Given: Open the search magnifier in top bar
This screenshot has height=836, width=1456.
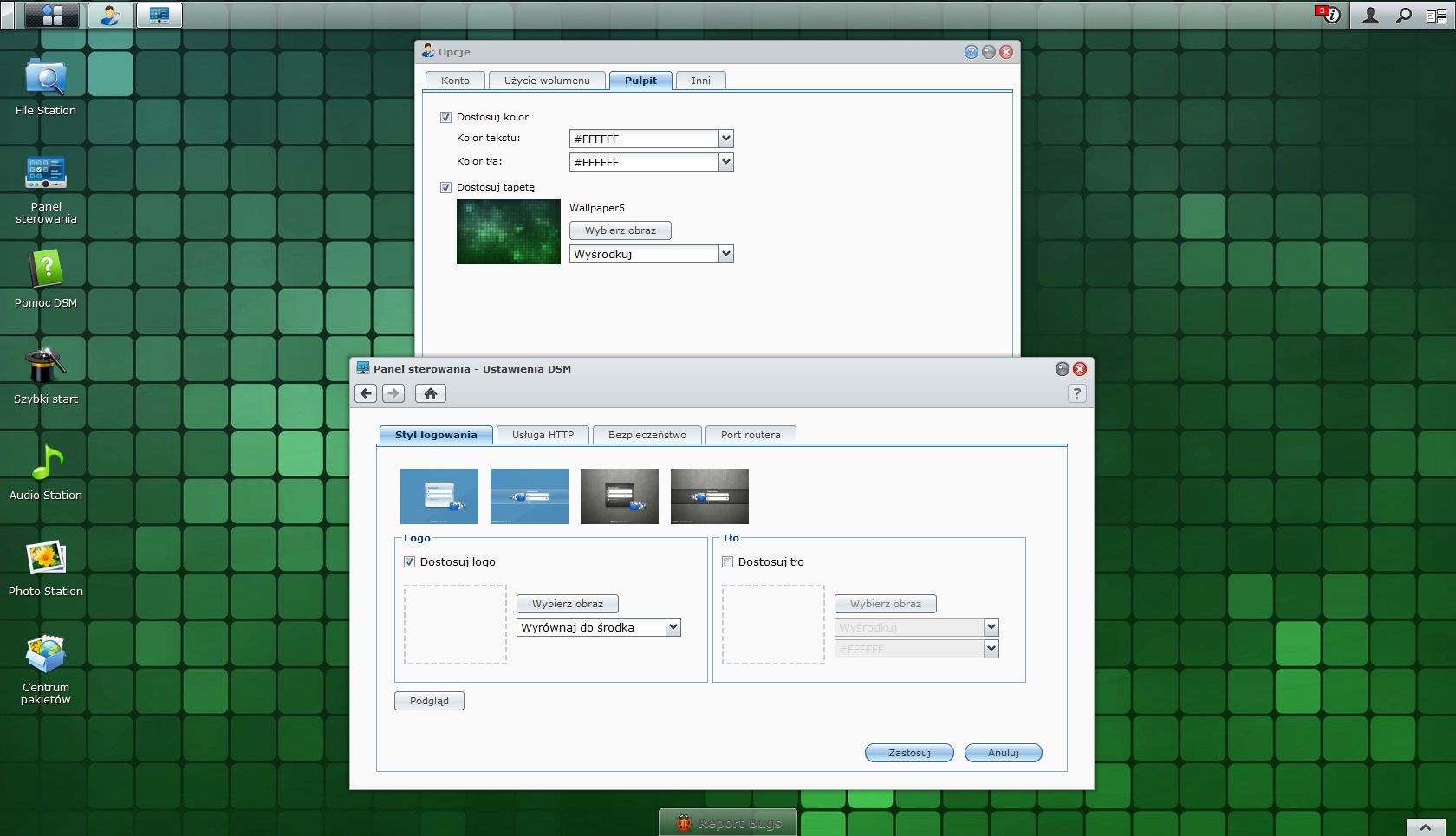Looking at the screenshot, I should pyautogui.click(x=1403, y=16).
